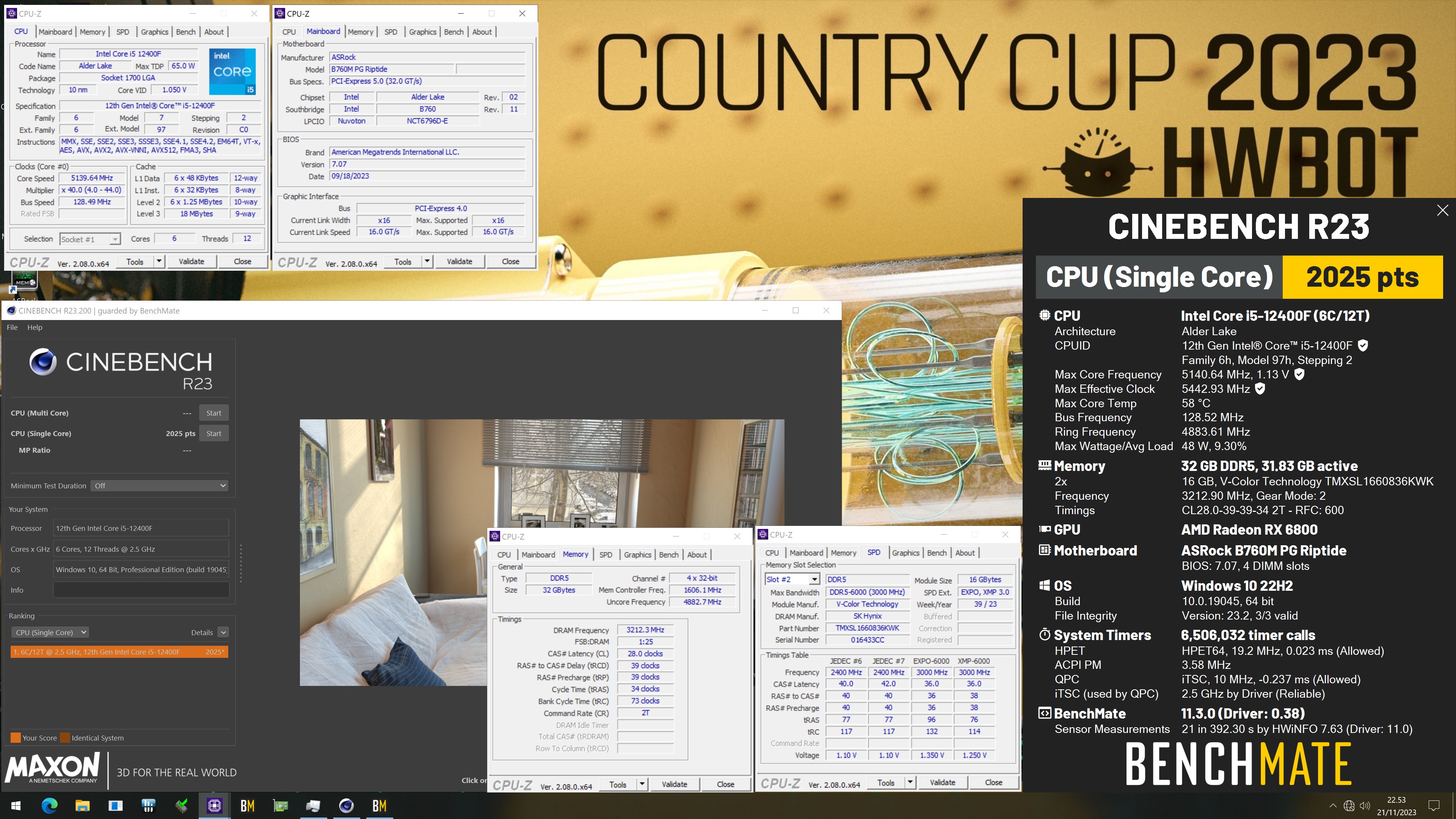The height and width of the screenshot is (819, 1456).
Task: Click the verified shield next to CPUID
Action: click(1363, 345)
